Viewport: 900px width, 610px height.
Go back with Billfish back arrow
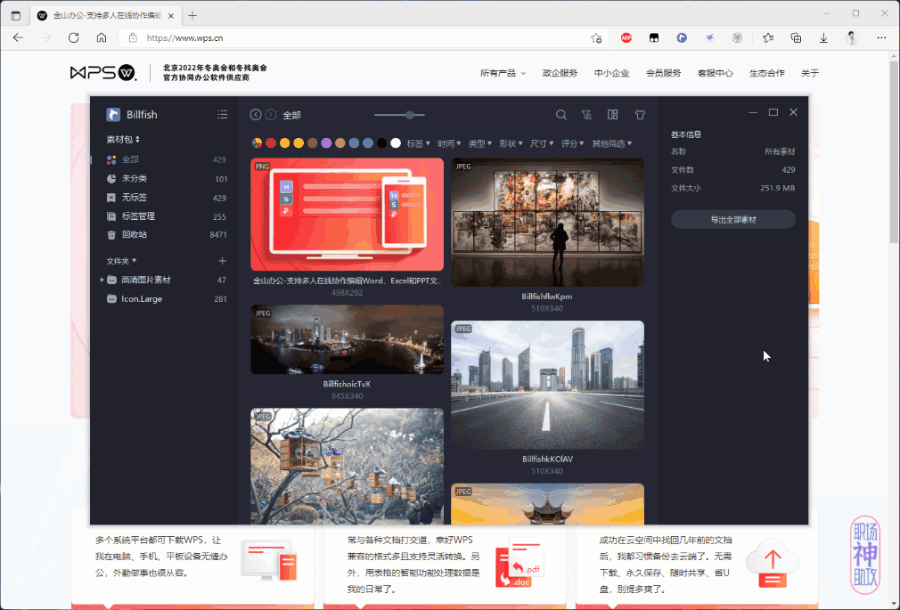pos(255,115)
